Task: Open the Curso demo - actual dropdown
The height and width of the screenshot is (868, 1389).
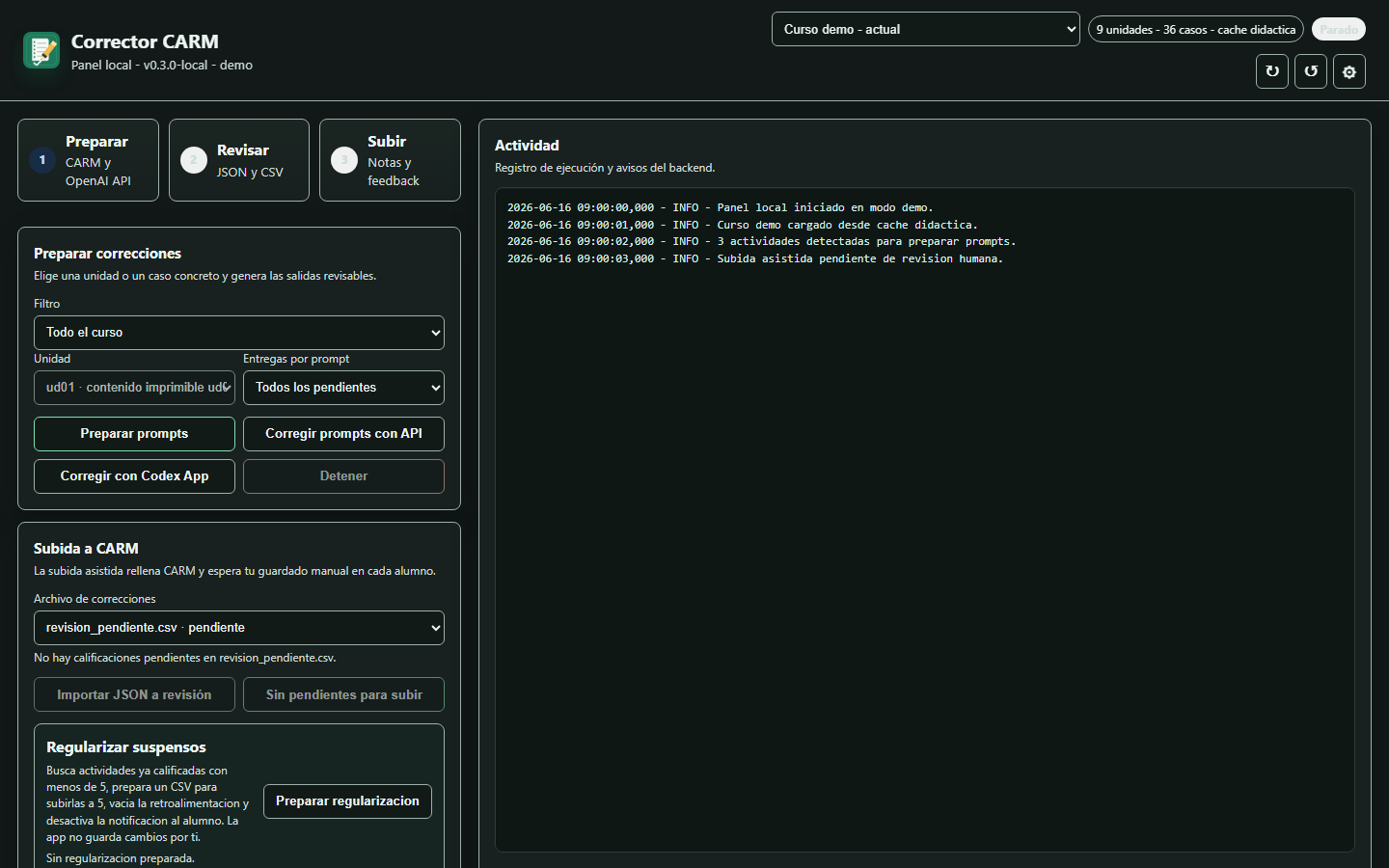Action: [926, 29]
